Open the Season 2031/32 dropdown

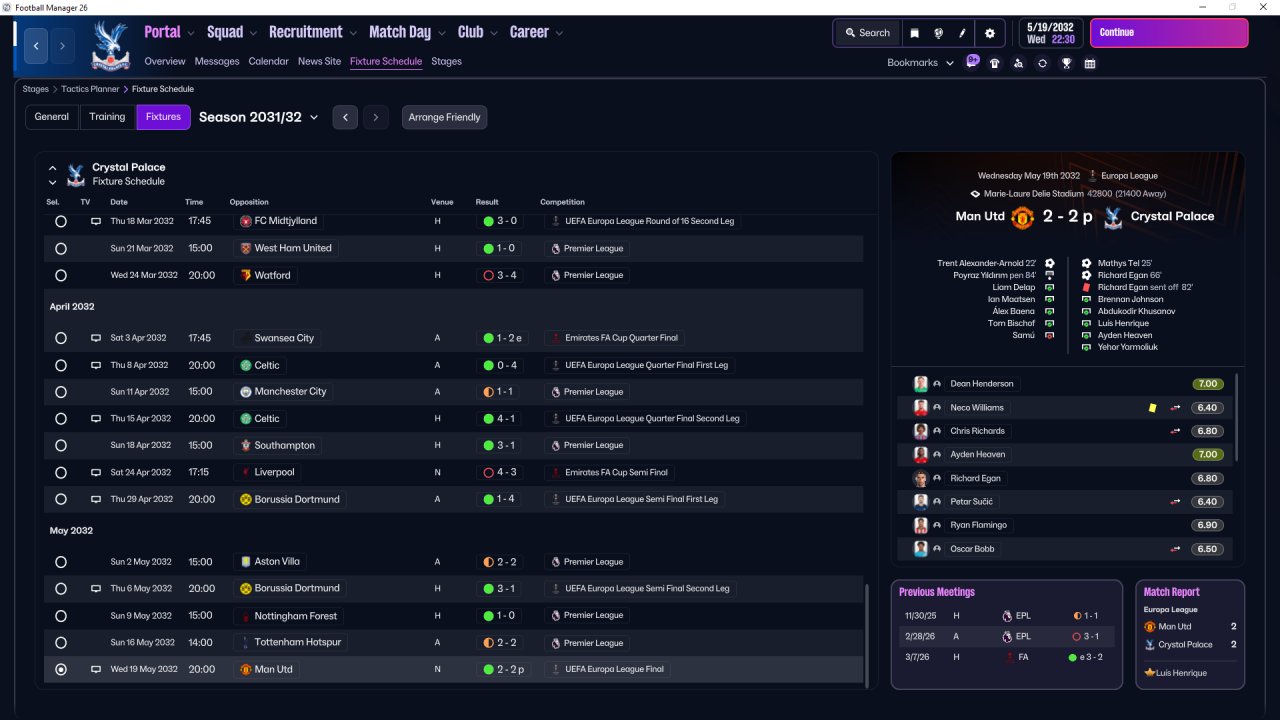tap(258, 117)
